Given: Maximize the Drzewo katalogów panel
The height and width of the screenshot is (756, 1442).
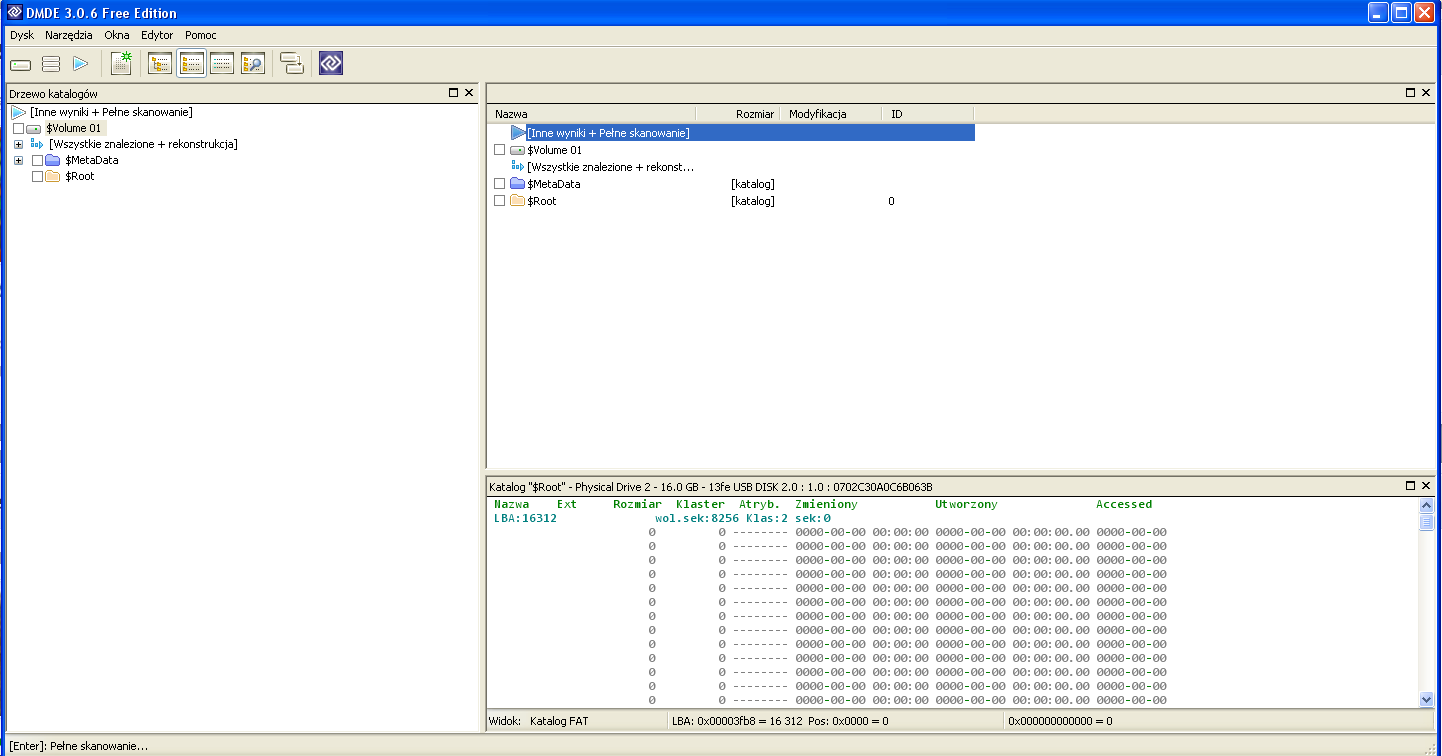Looking at the screenshot, I should coord(454,93).
